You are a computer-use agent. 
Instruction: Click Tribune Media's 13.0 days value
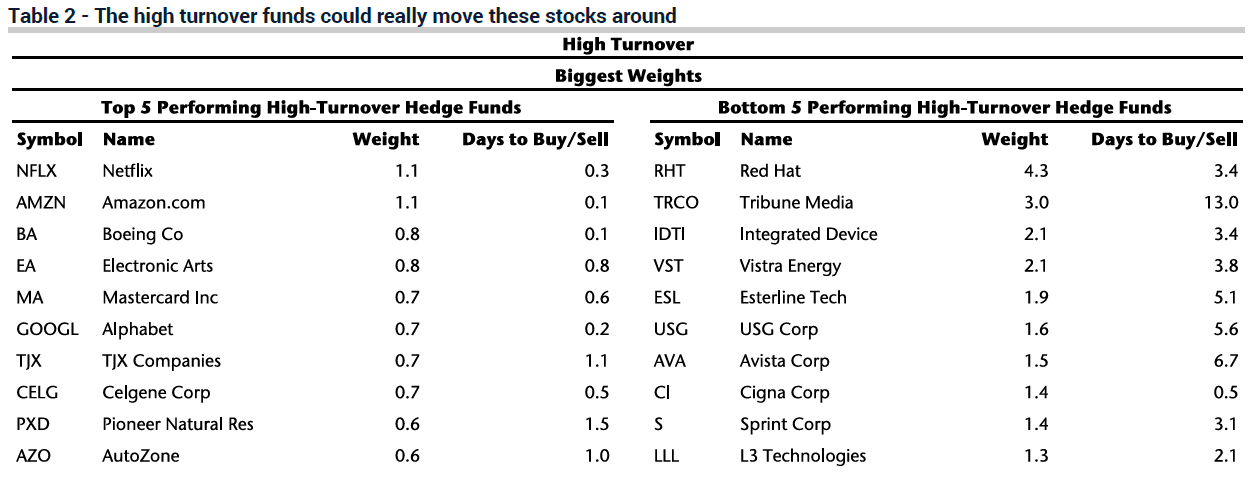pos(1220,202)
